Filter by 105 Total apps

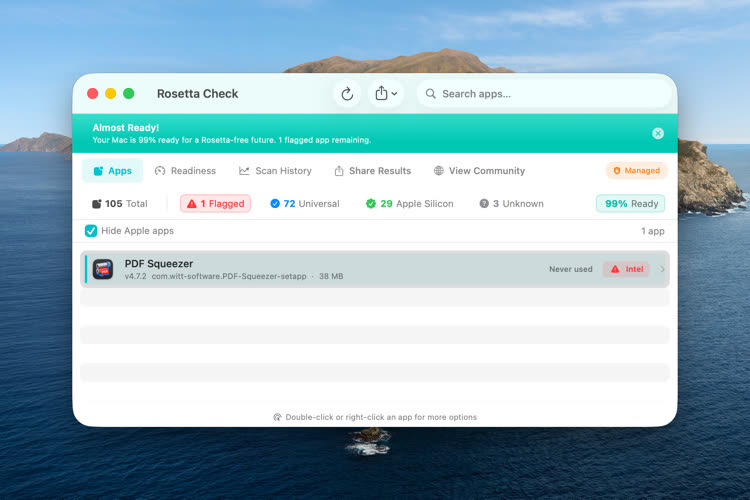(x=120, y=204)
